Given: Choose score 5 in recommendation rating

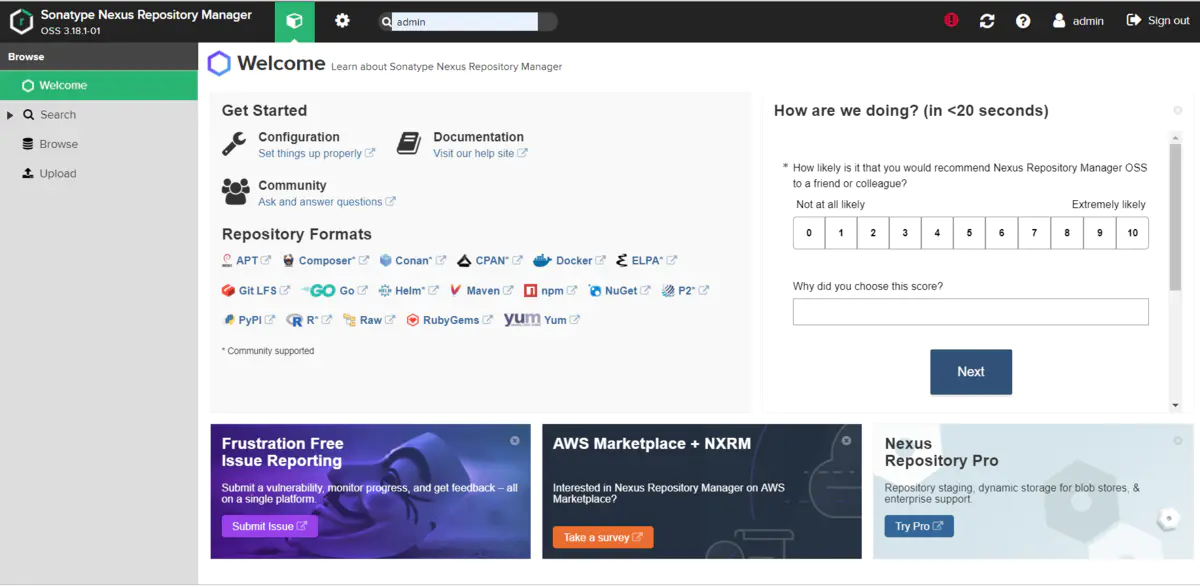Looking at the screenshot, I should [969, 233].
